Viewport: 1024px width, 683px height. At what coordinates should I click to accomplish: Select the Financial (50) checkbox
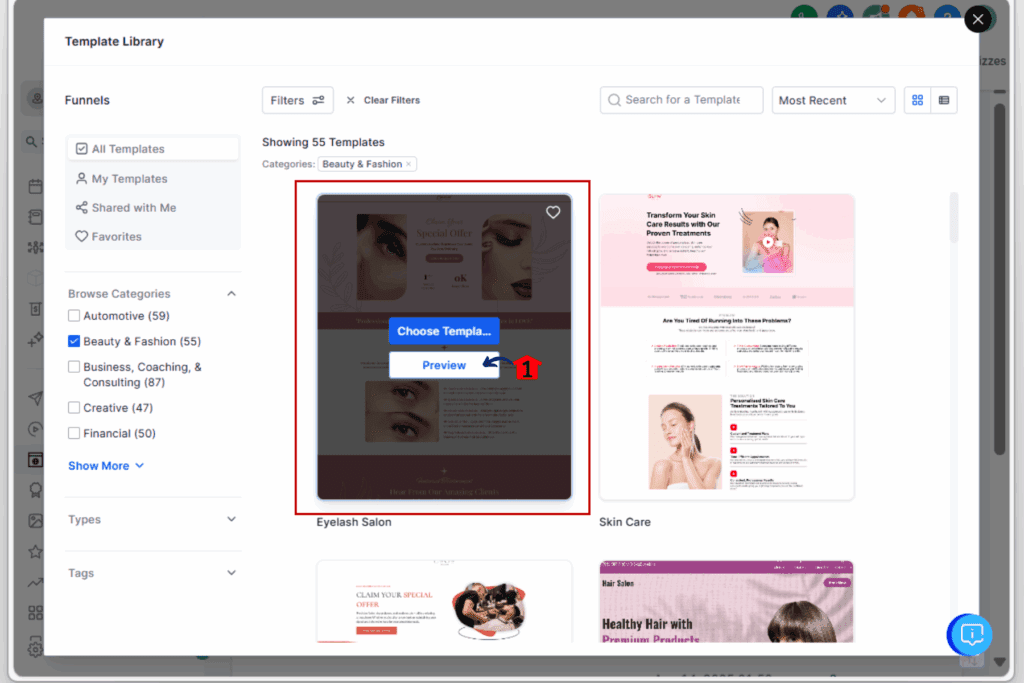pyautogui.click(x=74, y=433)
